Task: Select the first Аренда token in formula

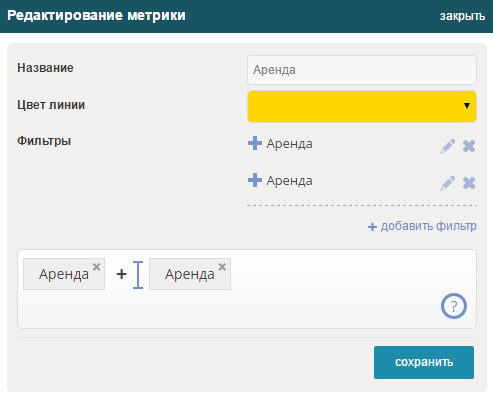Action: click(64, 274)
